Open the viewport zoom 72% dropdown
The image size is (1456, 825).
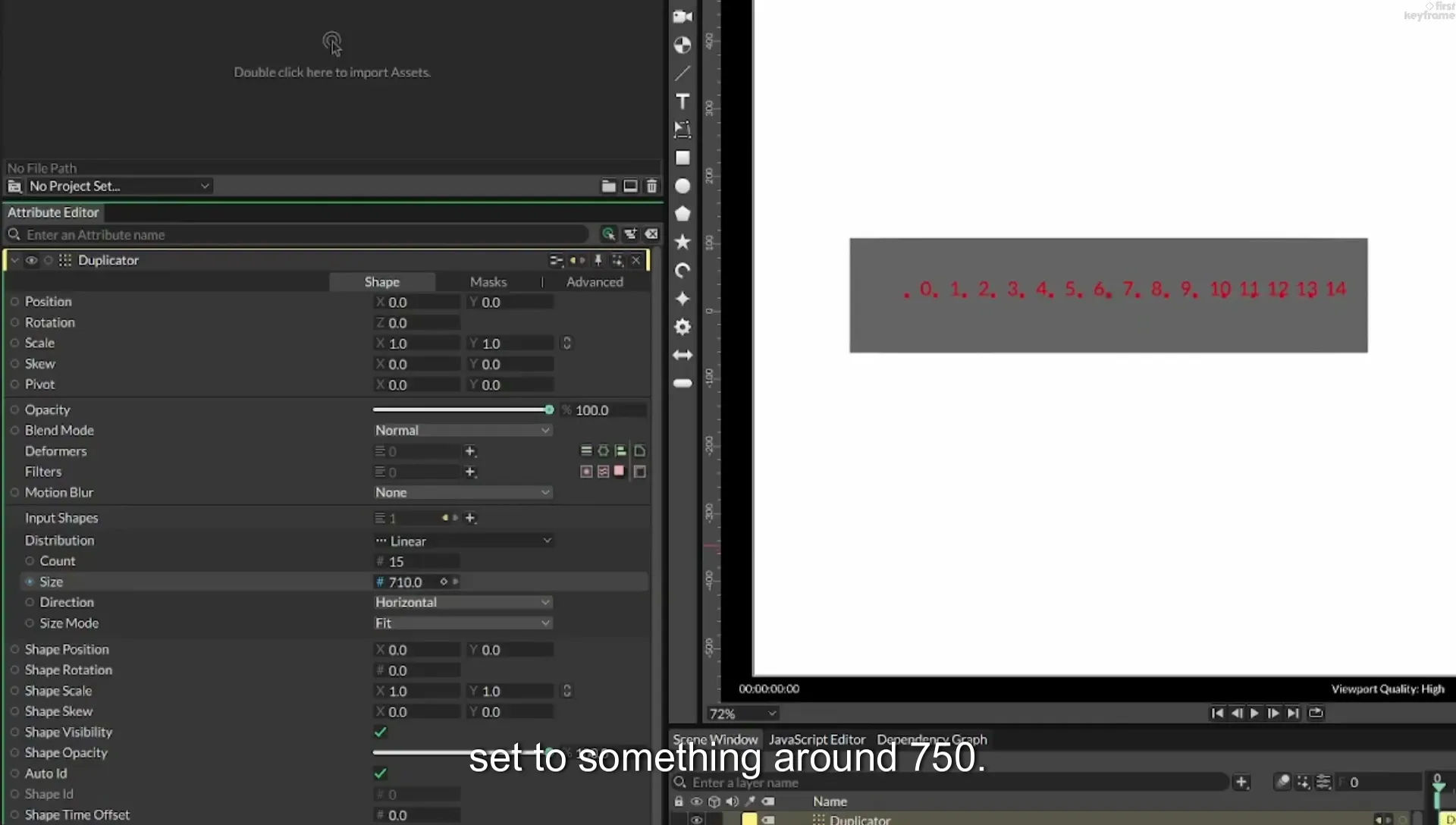coord(742,714)
